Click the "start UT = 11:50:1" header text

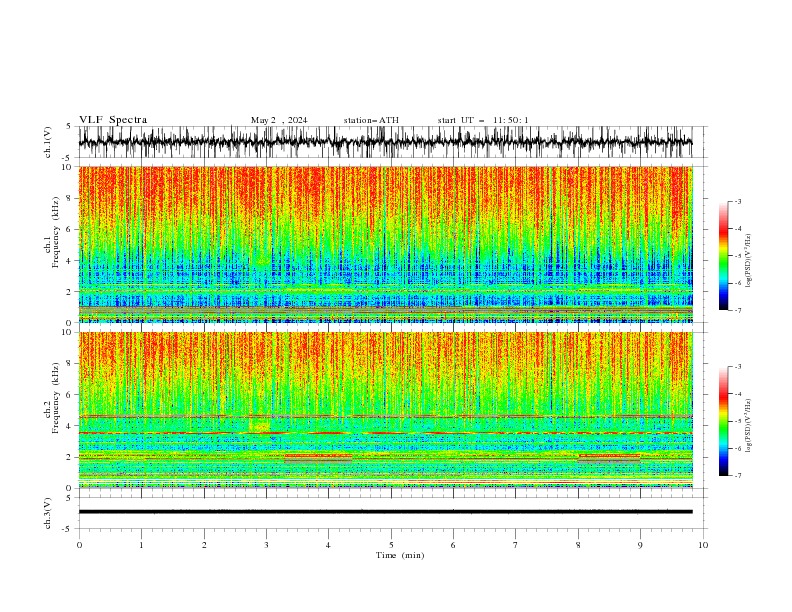coord(483,120)
